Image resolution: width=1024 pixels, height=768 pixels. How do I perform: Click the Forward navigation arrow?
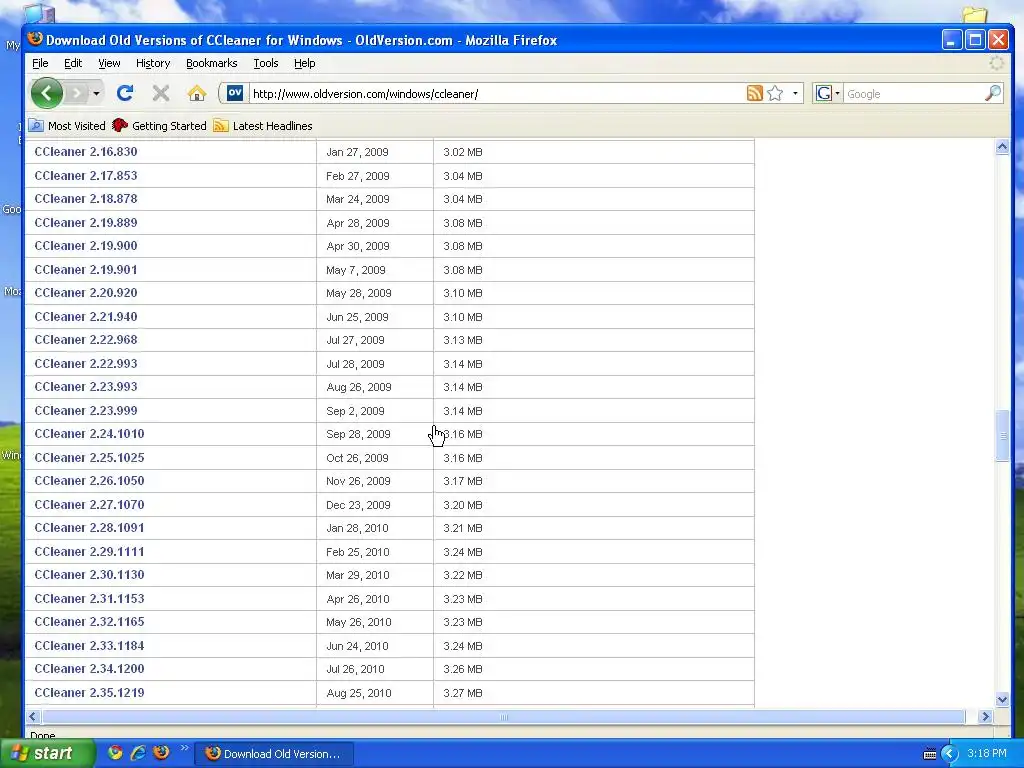click(x=76, y=93)
